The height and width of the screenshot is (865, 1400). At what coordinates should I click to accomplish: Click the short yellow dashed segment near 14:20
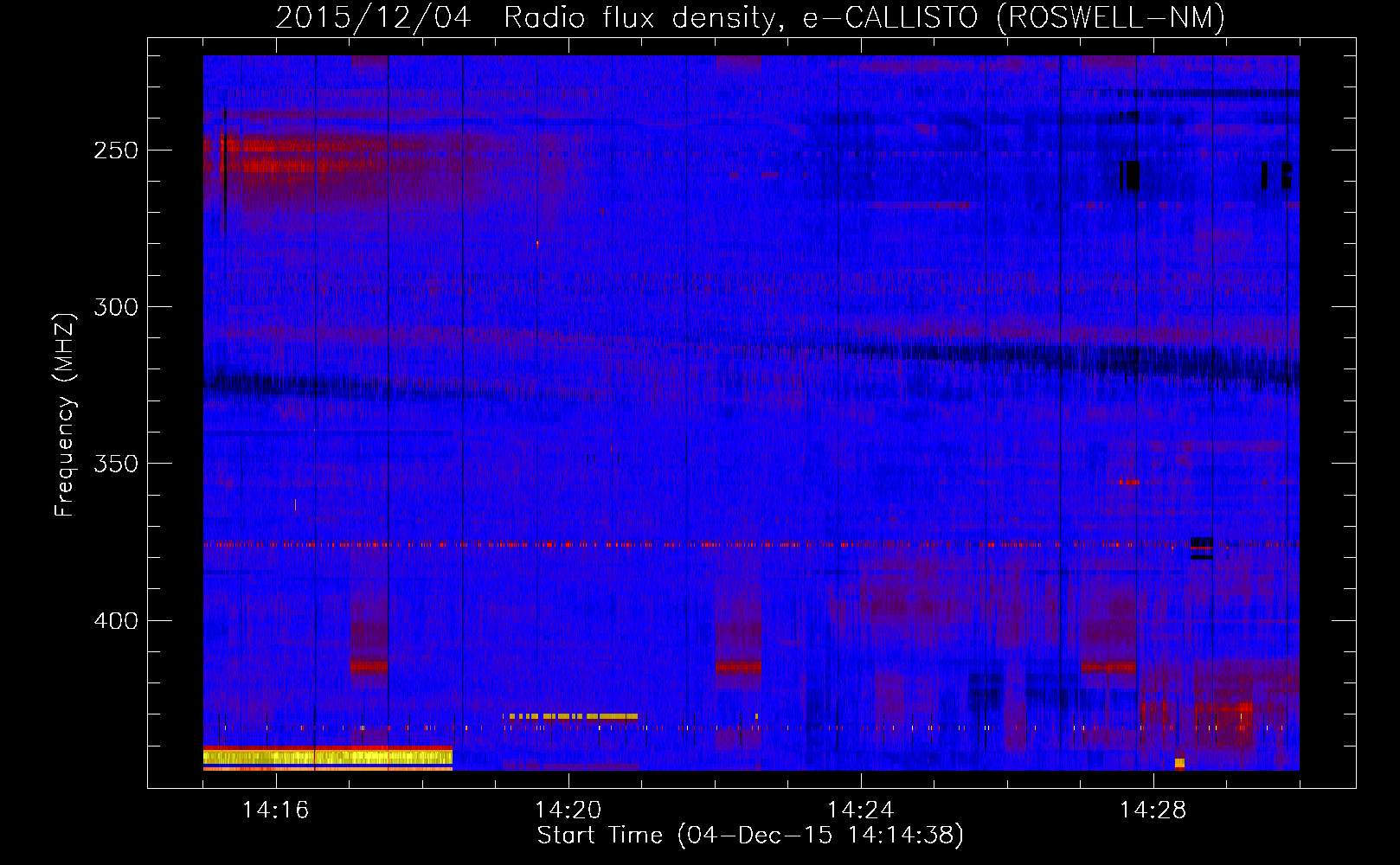click(573, 716)
